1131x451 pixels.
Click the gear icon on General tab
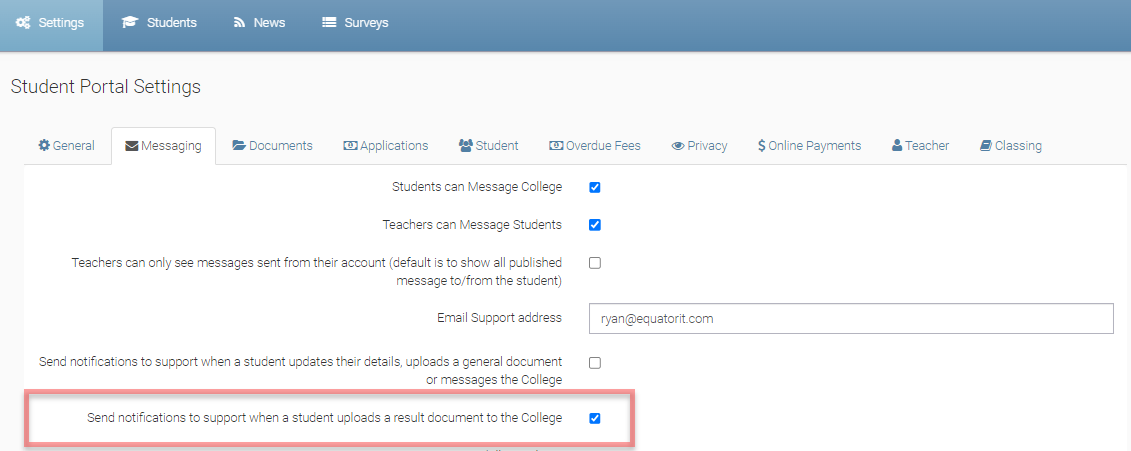click(x=44, y=146)
